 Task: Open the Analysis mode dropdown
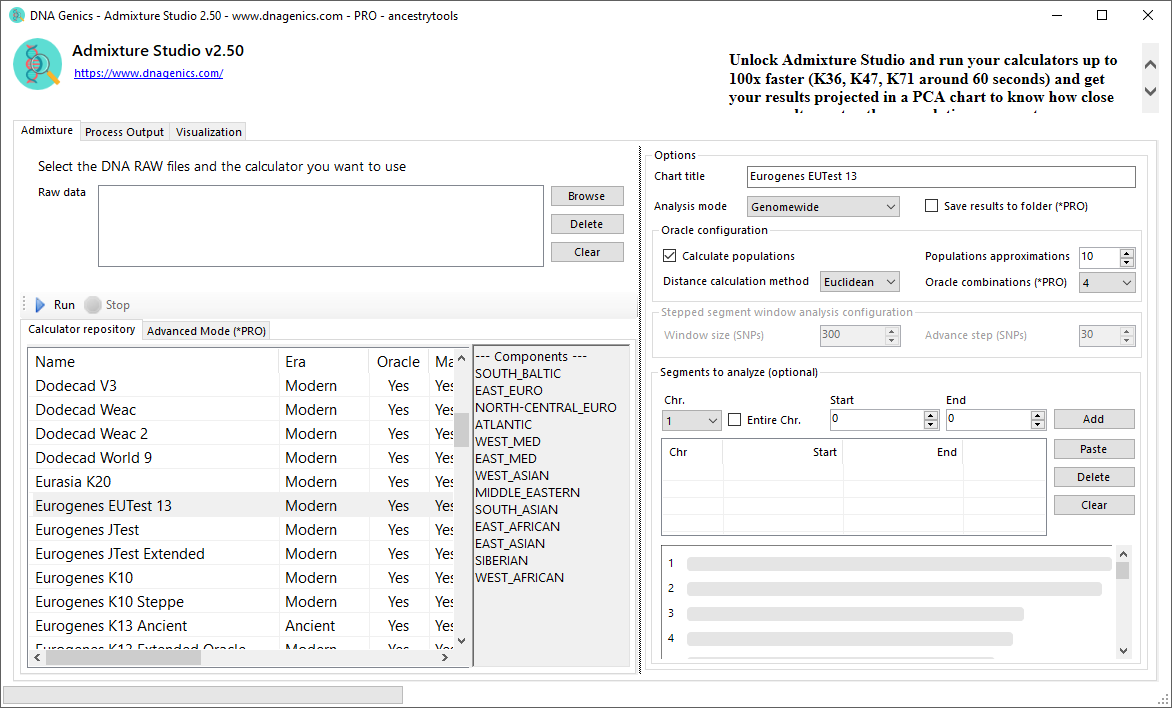pos(823,207)
